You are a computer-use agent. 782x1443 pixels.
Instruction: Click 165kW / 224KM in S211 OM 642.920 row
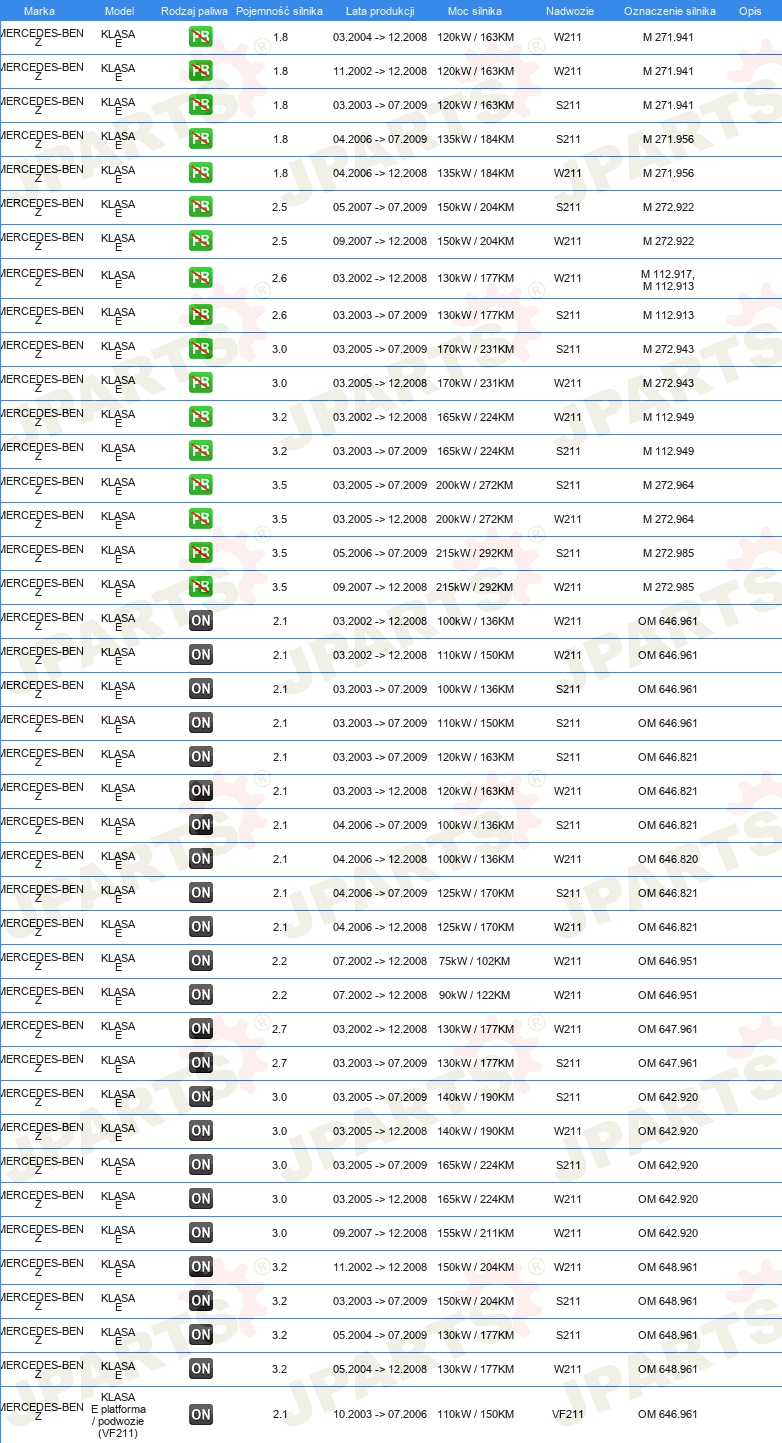point(475,1166)
